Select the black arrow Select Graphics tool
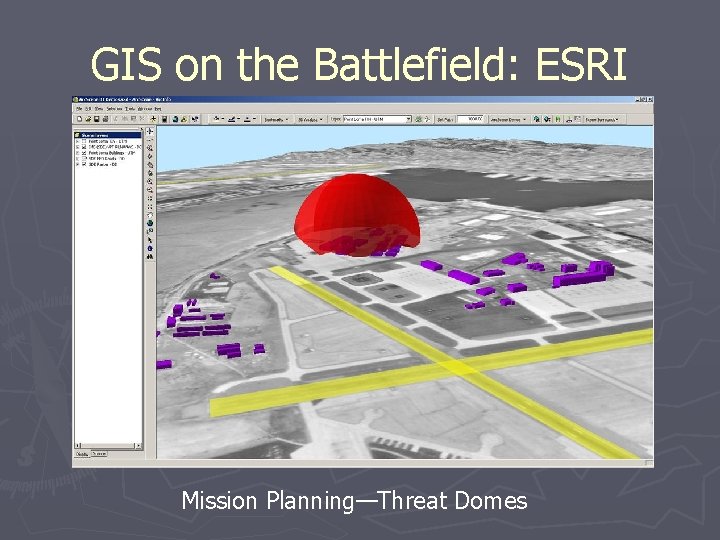720x540 pixels. click(x=150, y=240)
